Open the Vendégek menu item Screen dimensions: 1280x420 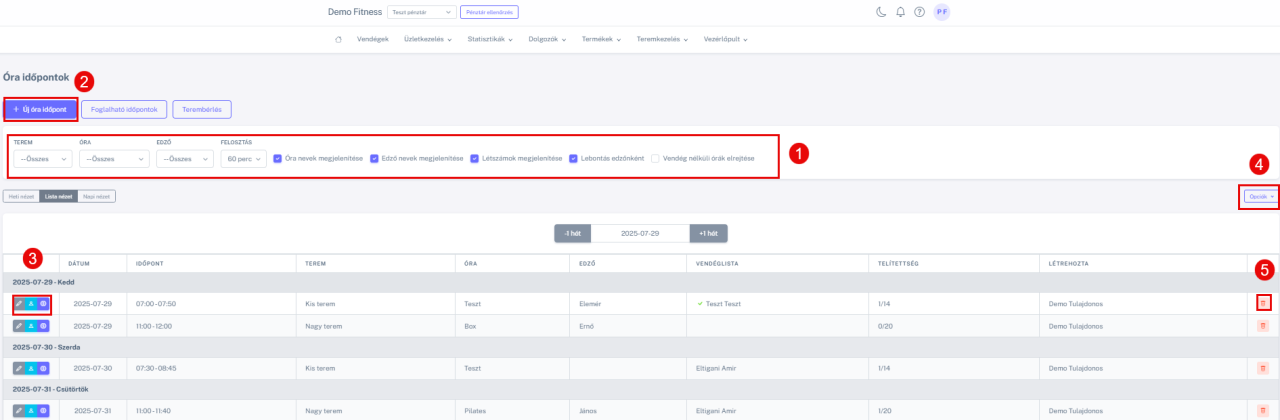pos(373,39)
